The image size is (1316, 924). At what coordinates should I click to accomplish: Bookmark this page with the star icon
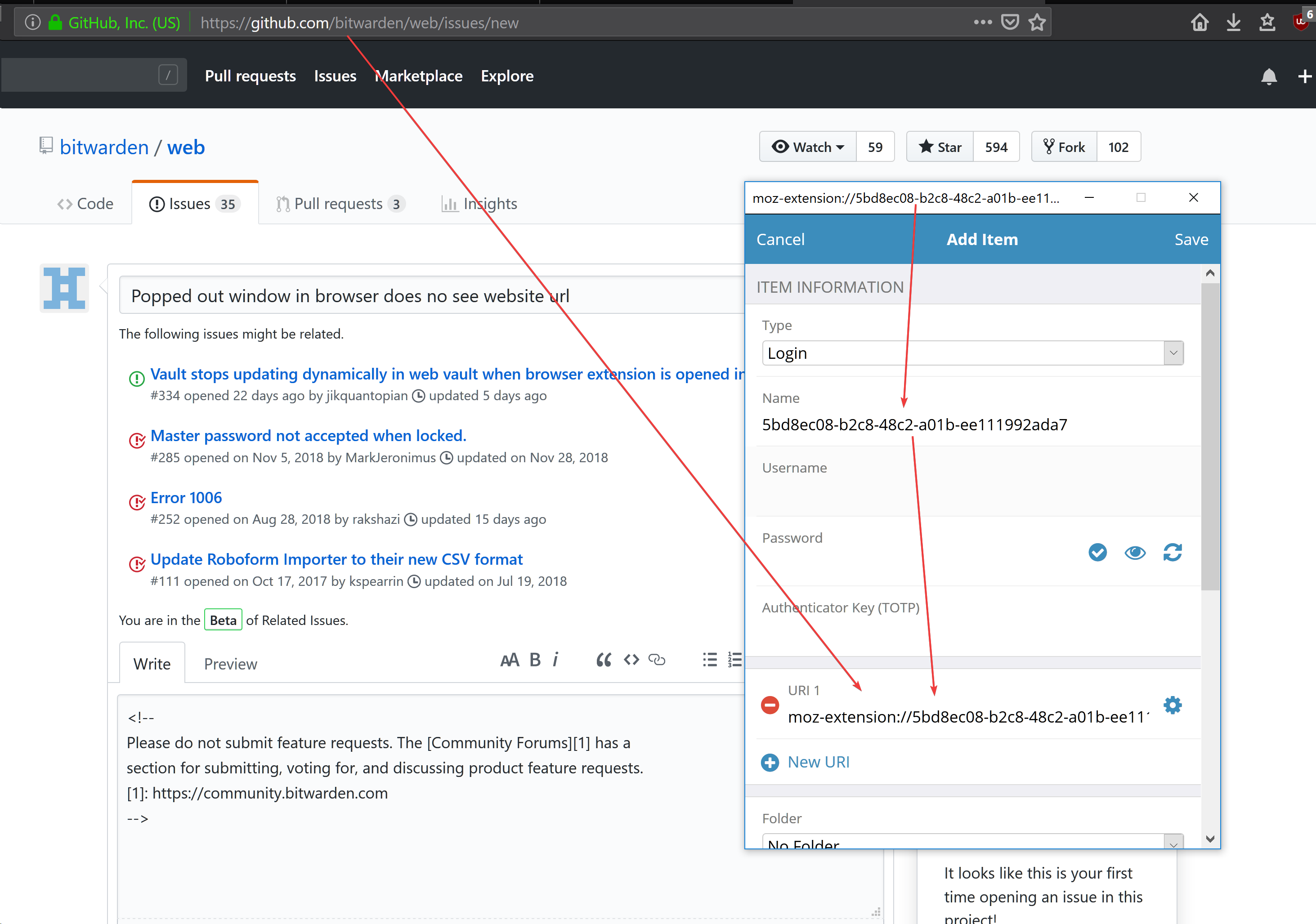pyautogui.click(x=1037, y=22)
